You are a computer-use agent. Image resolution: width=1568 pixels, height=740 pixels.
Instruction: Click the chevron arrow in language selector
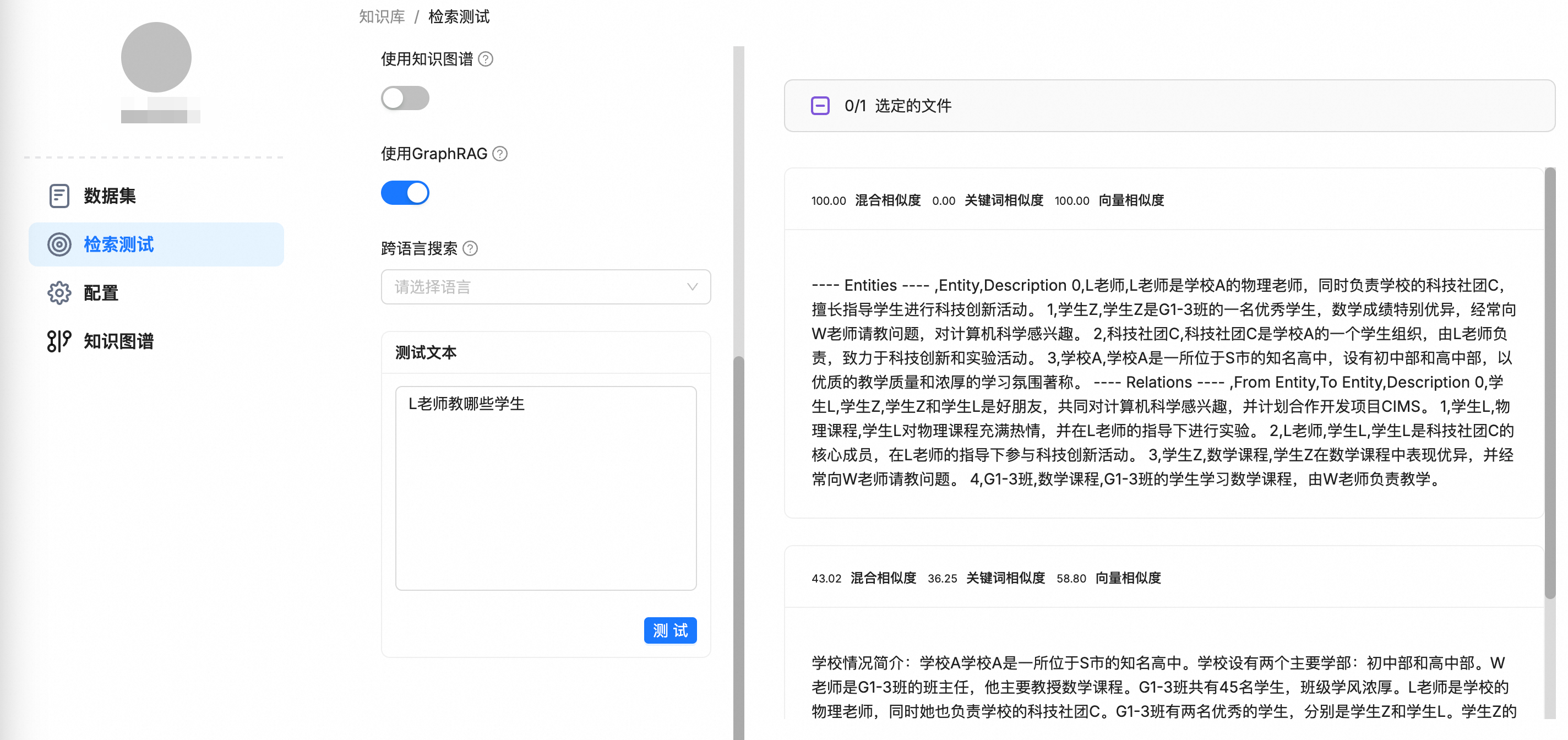click(x=692, y=287)
